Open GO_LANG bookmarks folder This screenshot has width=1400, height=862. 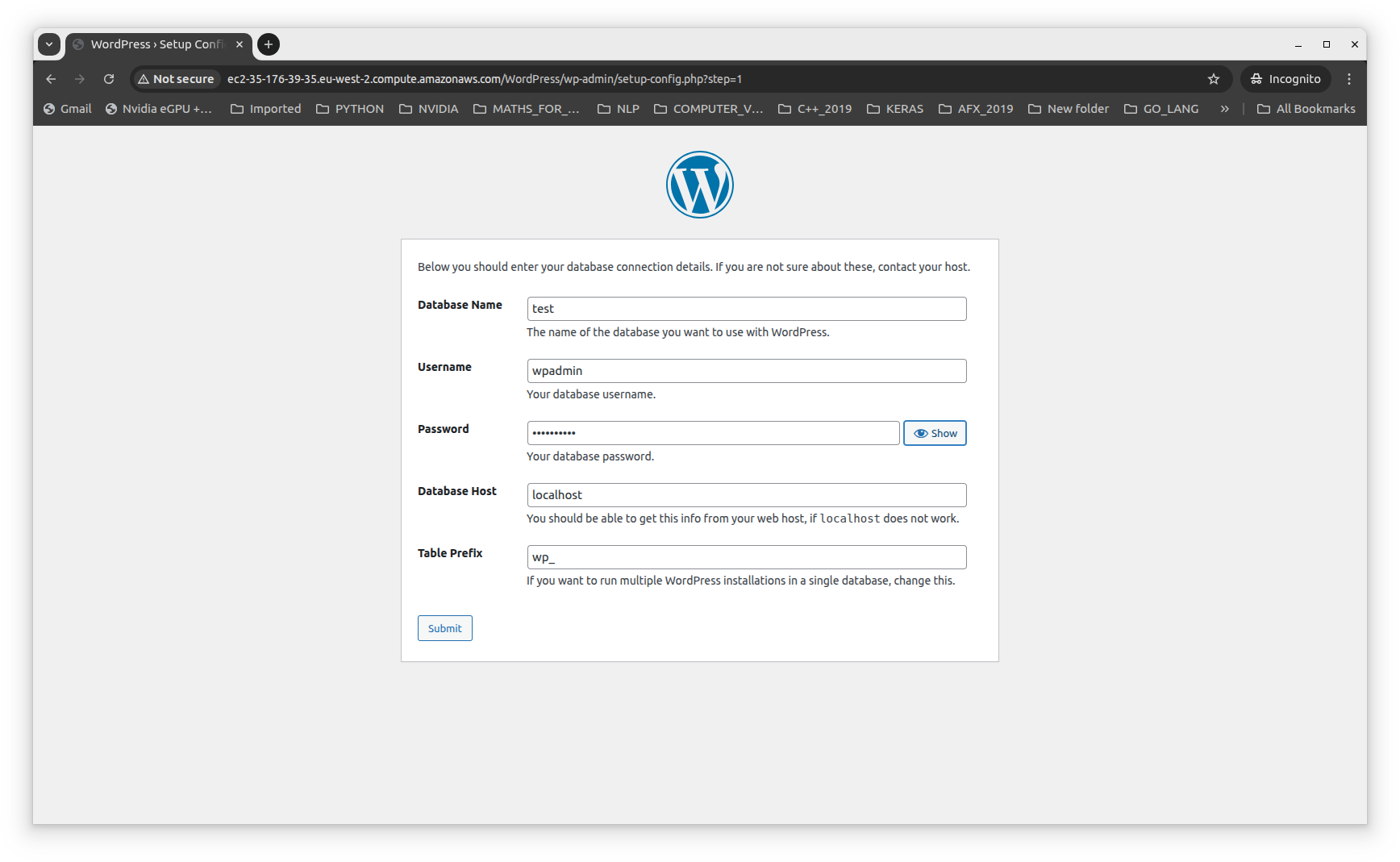1161,109
